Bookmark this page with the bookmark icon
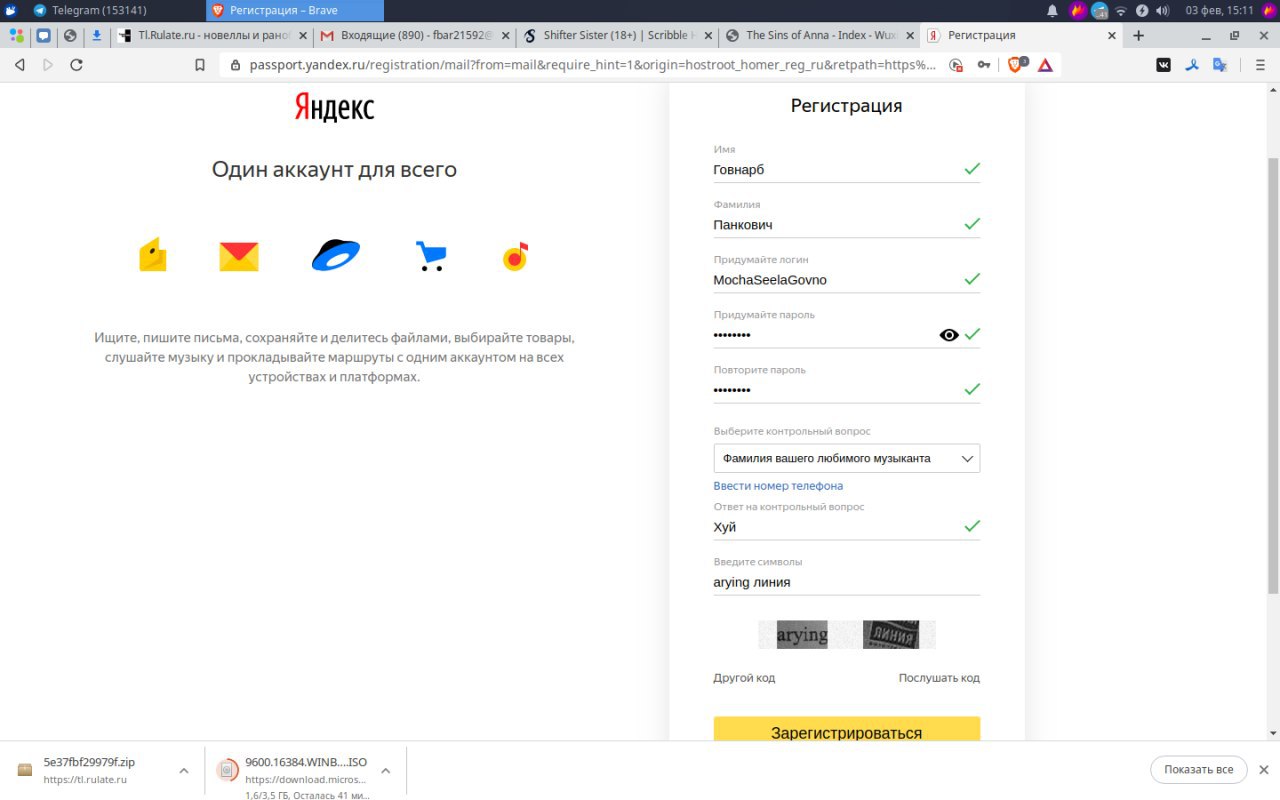Screen dimensions: 1280x800 point(200,65)
